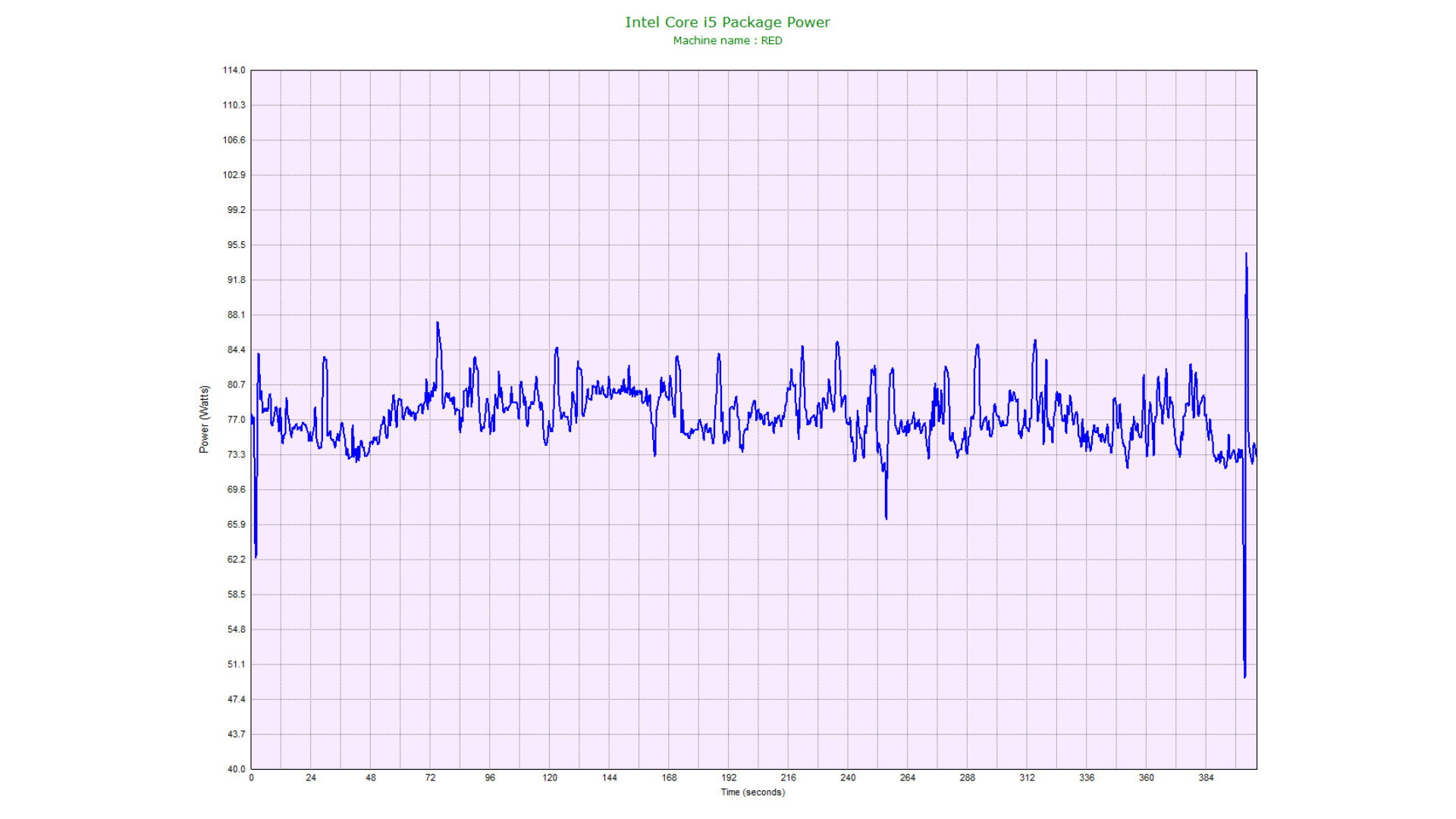This screenshot has width=1456, height=819.
Task: Click the 96 tick label on the time axis
Action: 490,778
